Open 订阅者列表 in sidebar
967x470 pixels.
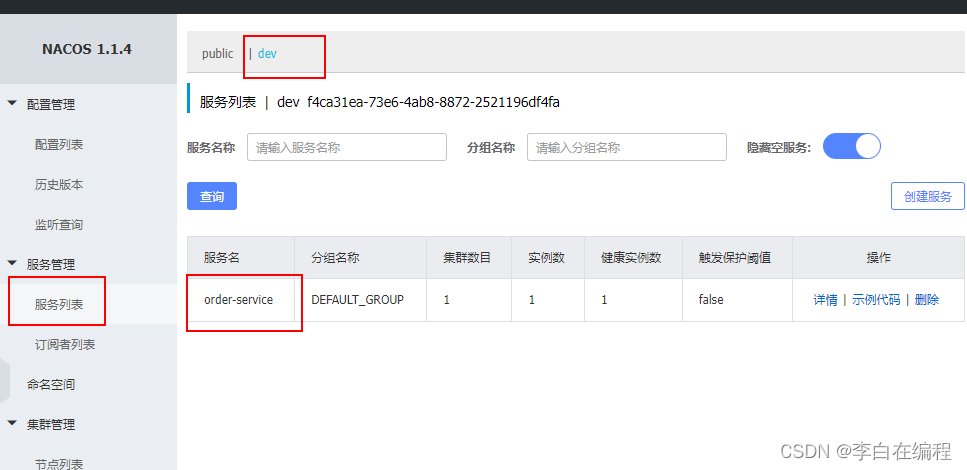point(65,344)
